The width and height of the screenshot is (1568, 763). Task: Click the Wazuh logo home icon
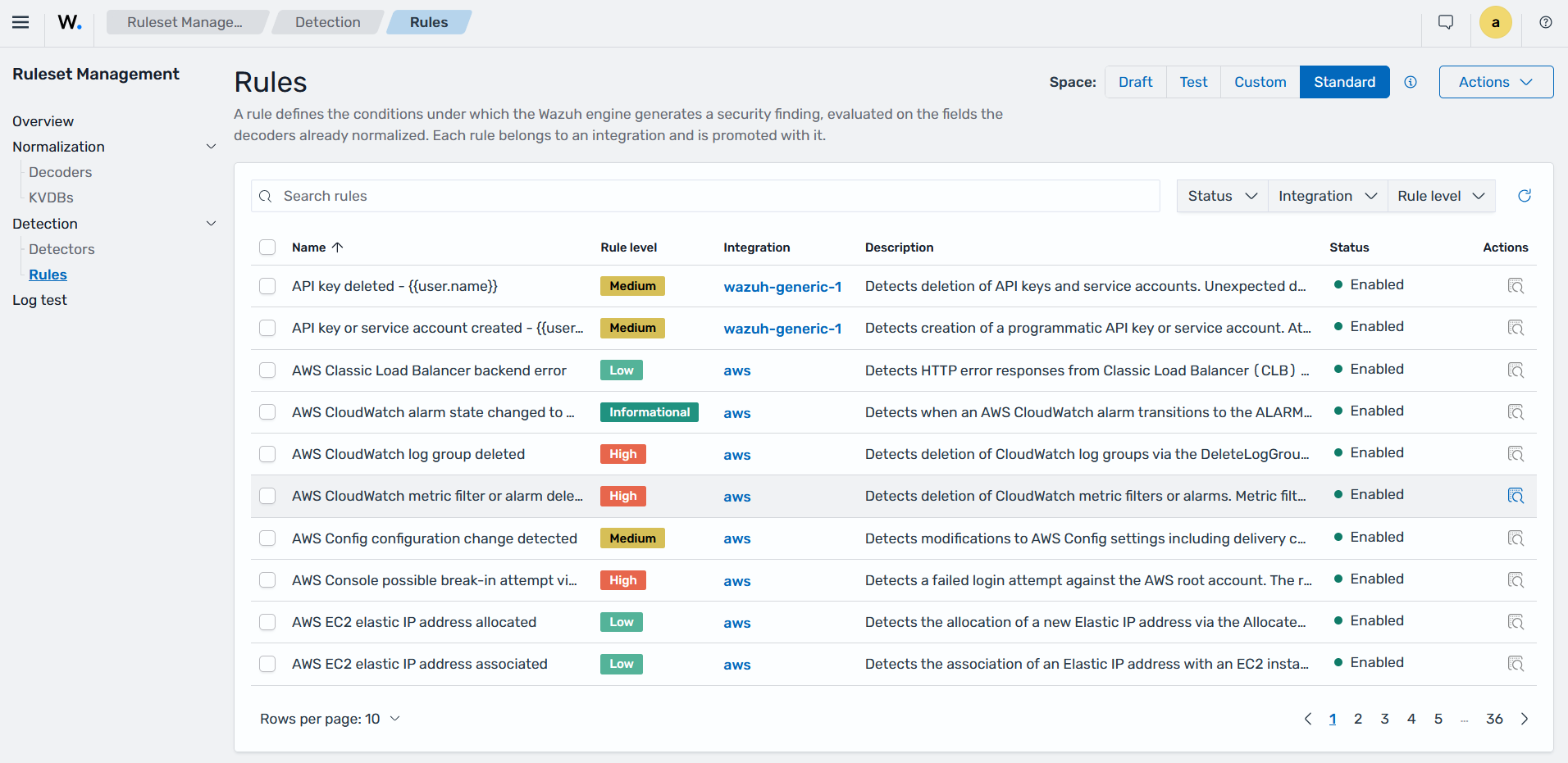[x=70, y=22]
